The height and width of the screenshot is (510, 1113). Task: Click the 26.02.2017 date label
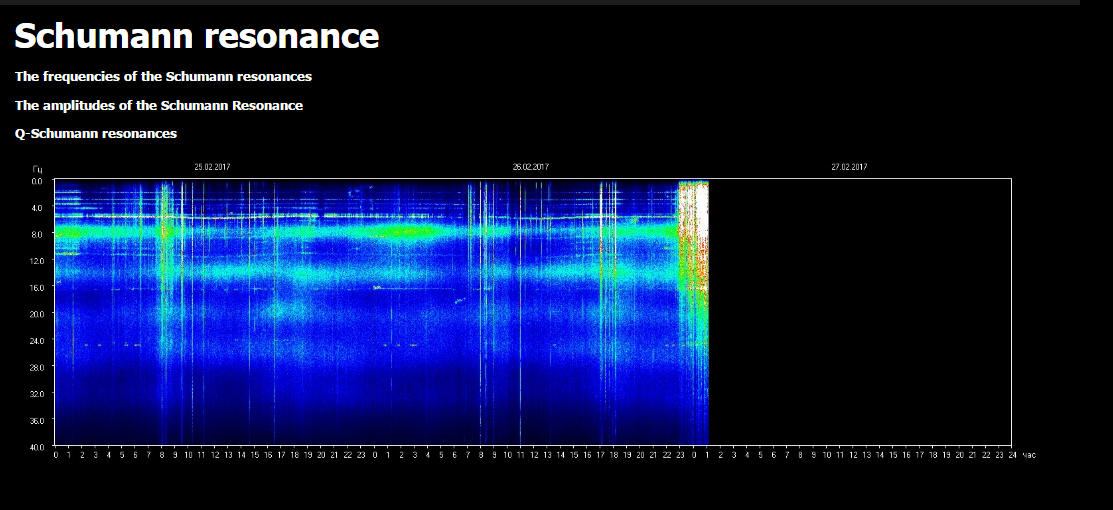(530, 167)
